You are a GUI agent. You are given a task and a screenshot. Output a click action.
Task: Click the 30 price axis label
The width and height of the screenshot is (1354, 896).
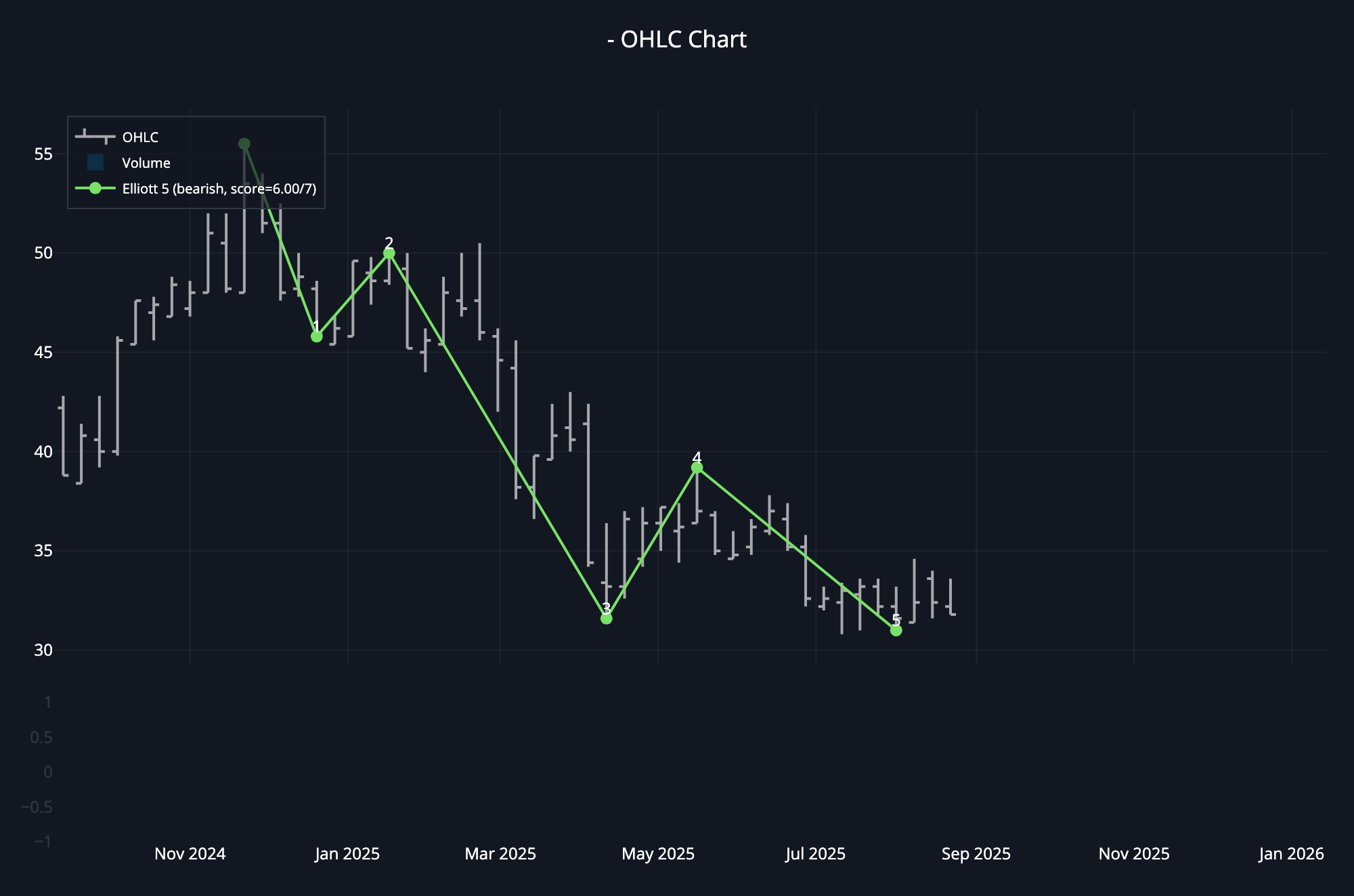pyautogui.click(x=43, y=650)
